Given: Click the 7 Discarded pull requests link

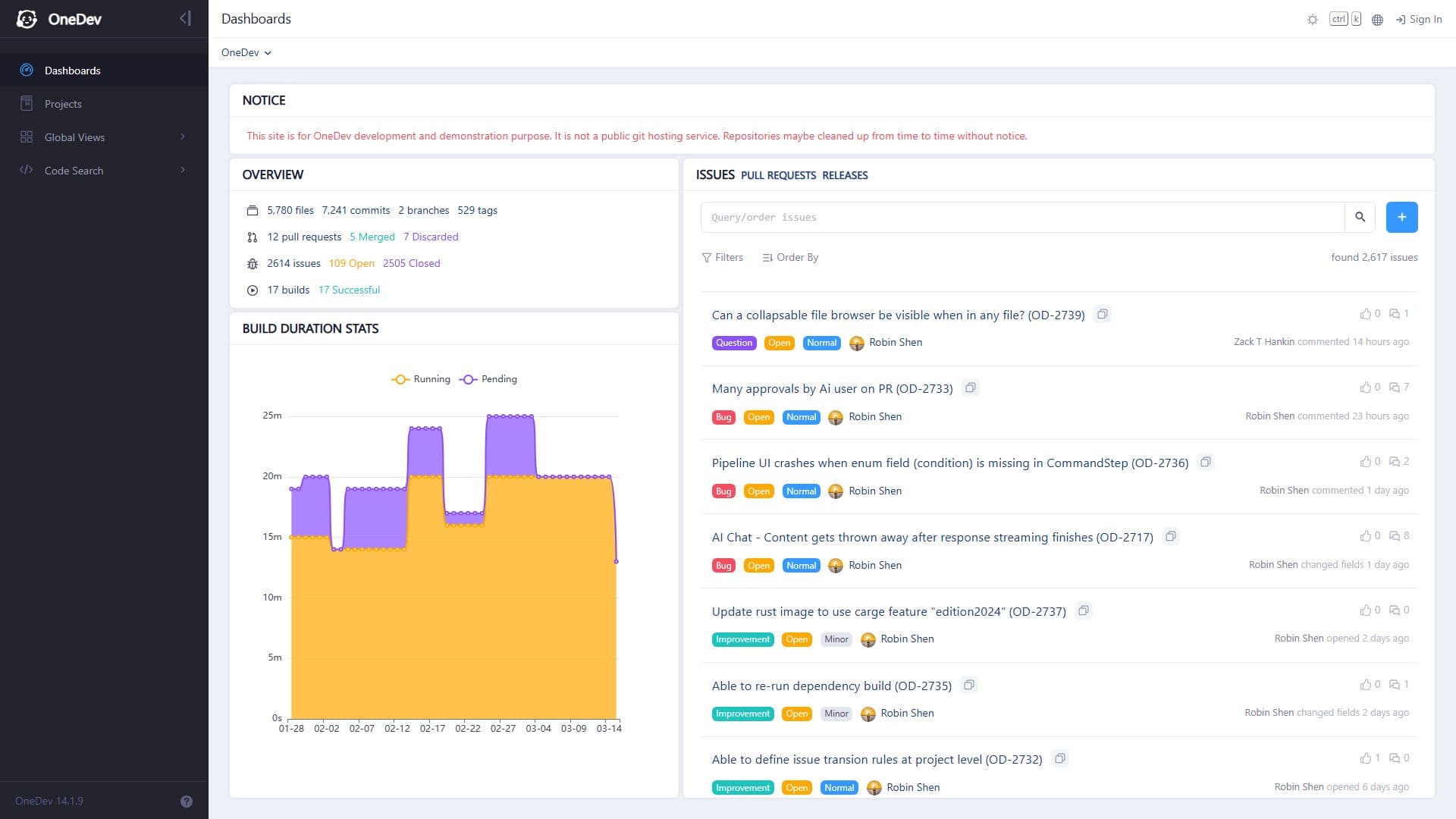Looking at the screenshot, I should [x=431, y=237].
